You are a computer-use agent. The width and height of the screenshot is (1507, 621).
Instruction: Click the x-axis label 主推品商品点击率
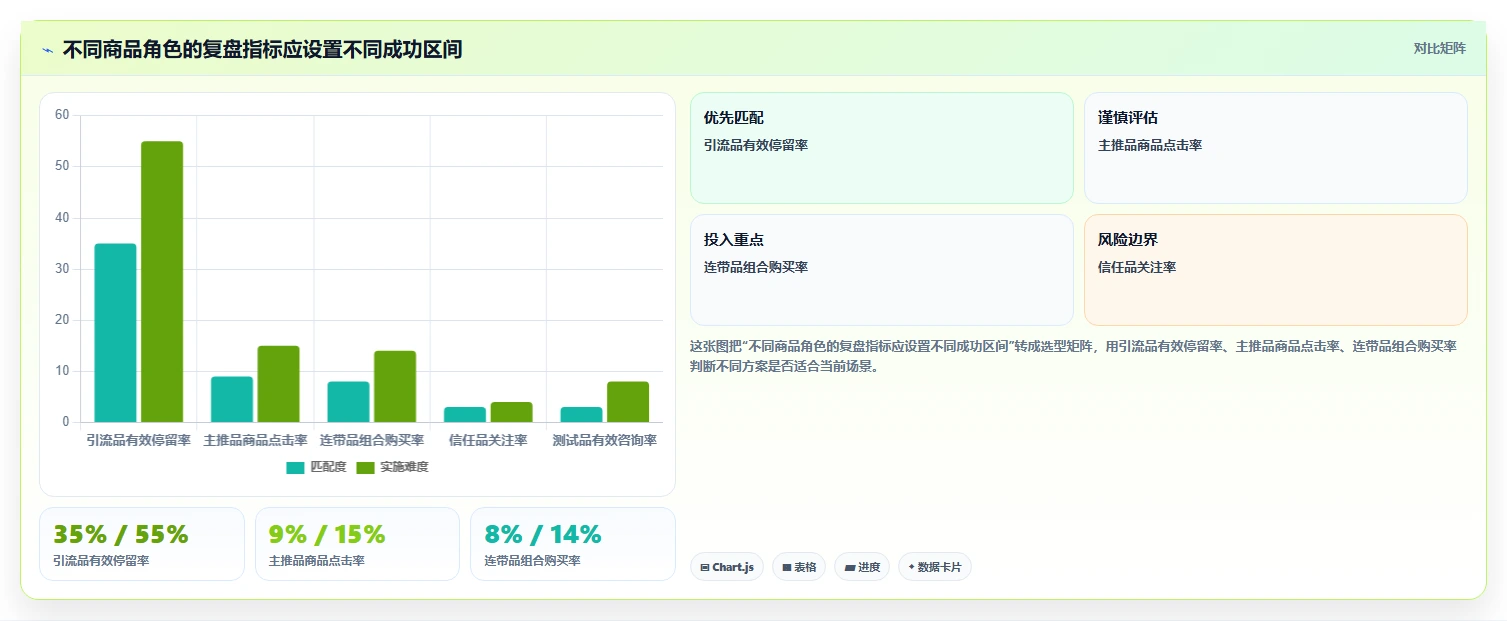(x=255, y=441)
